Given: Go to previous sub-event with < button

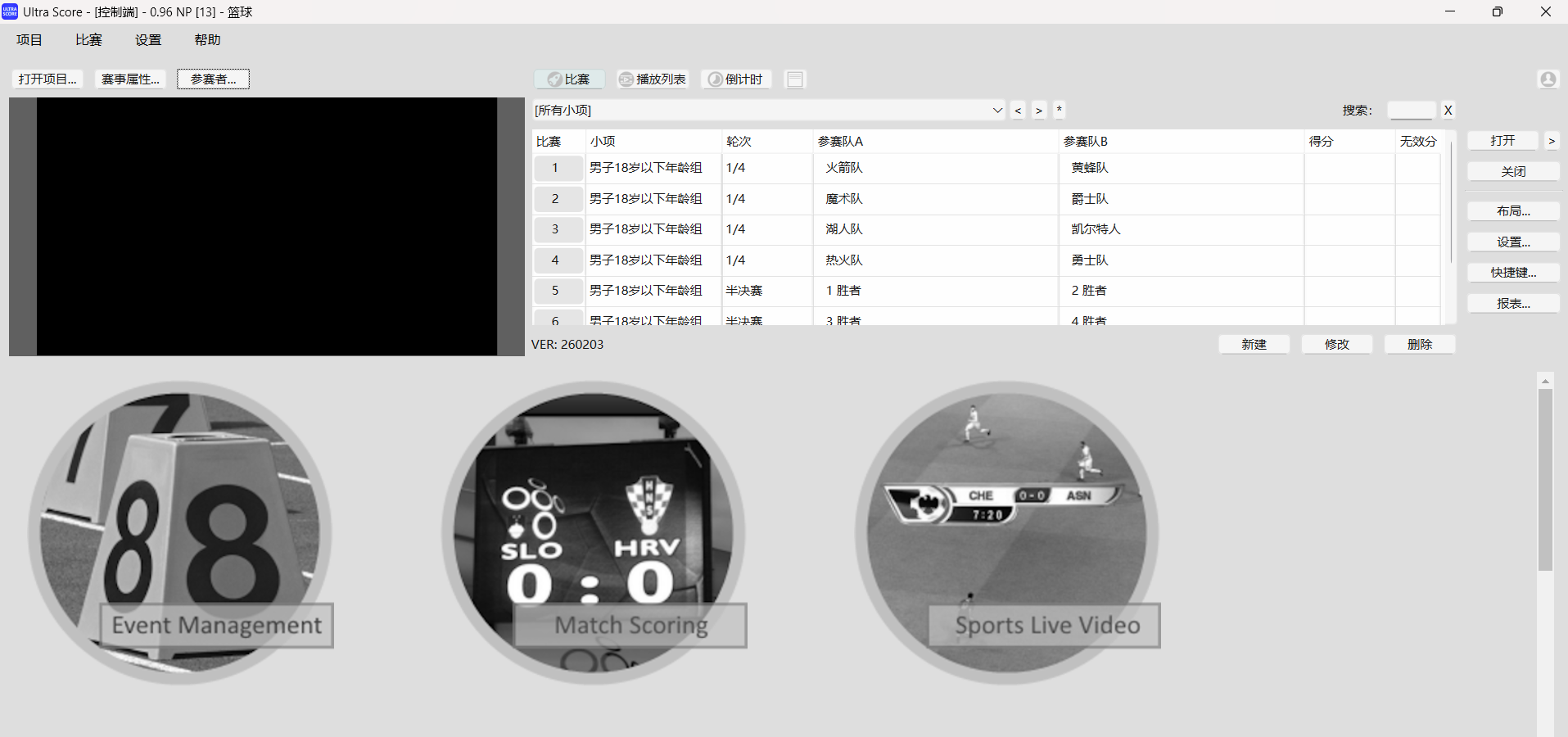Looking at the screenshot, I should (x=1018, y=111).
